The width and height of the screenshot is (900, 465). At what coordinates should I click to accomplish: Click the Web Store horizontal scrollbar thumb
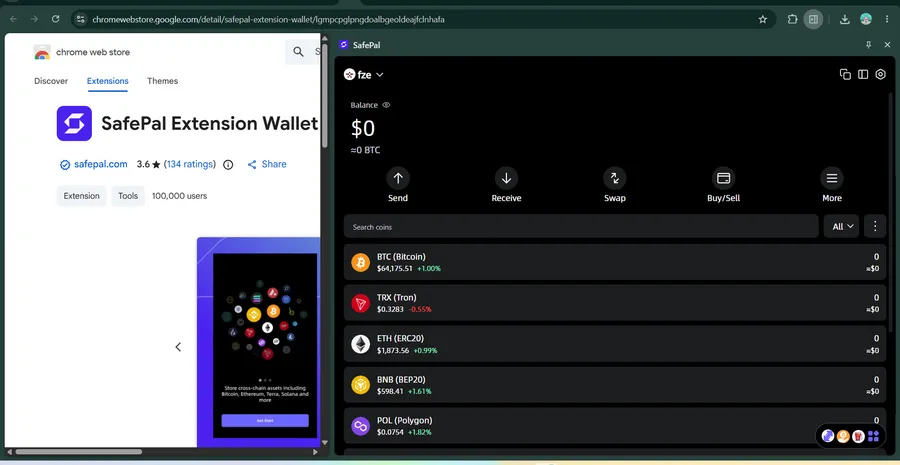pos(78,452)
